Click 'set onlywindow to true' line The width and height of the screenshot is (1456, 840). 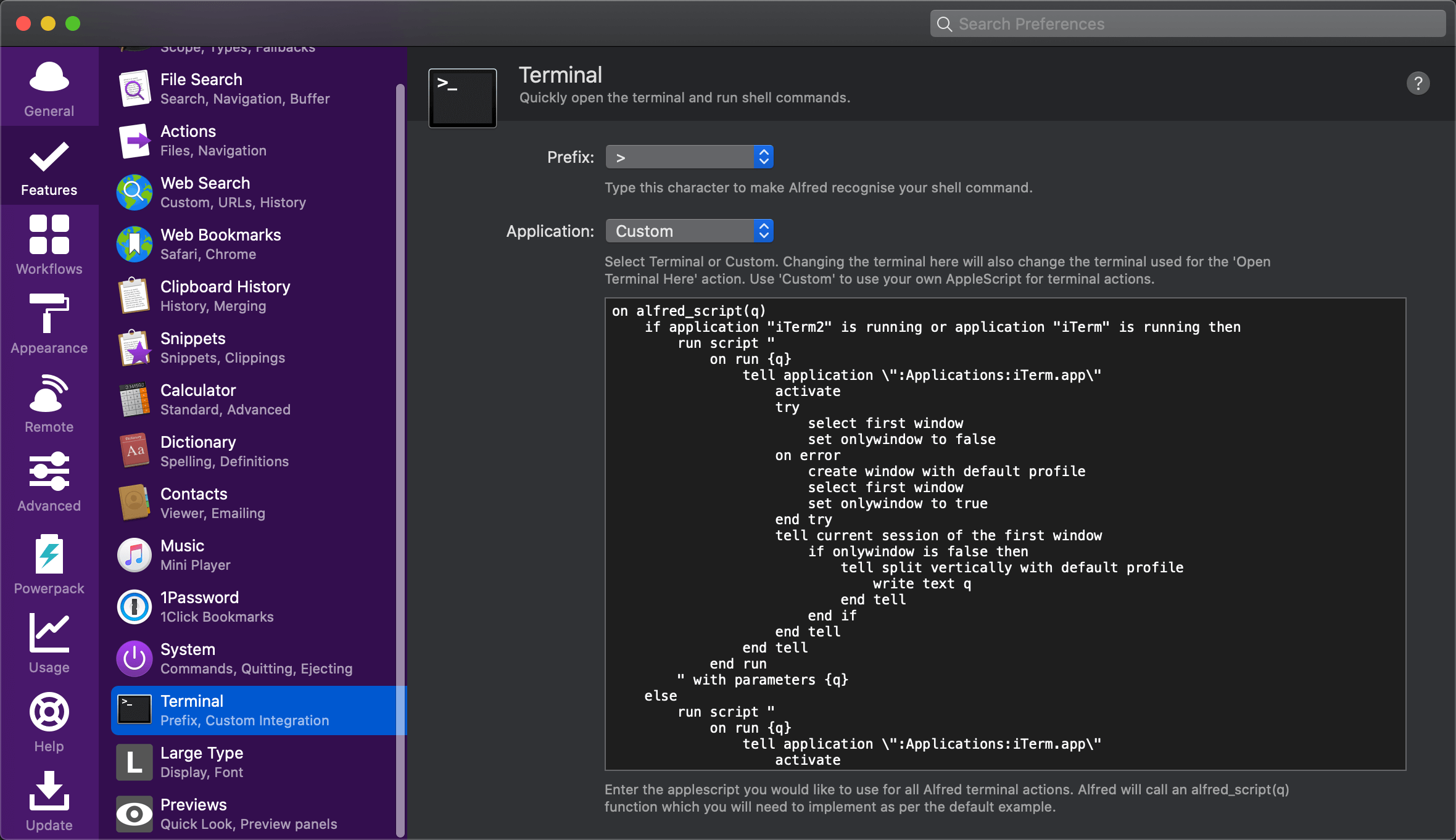898,503
